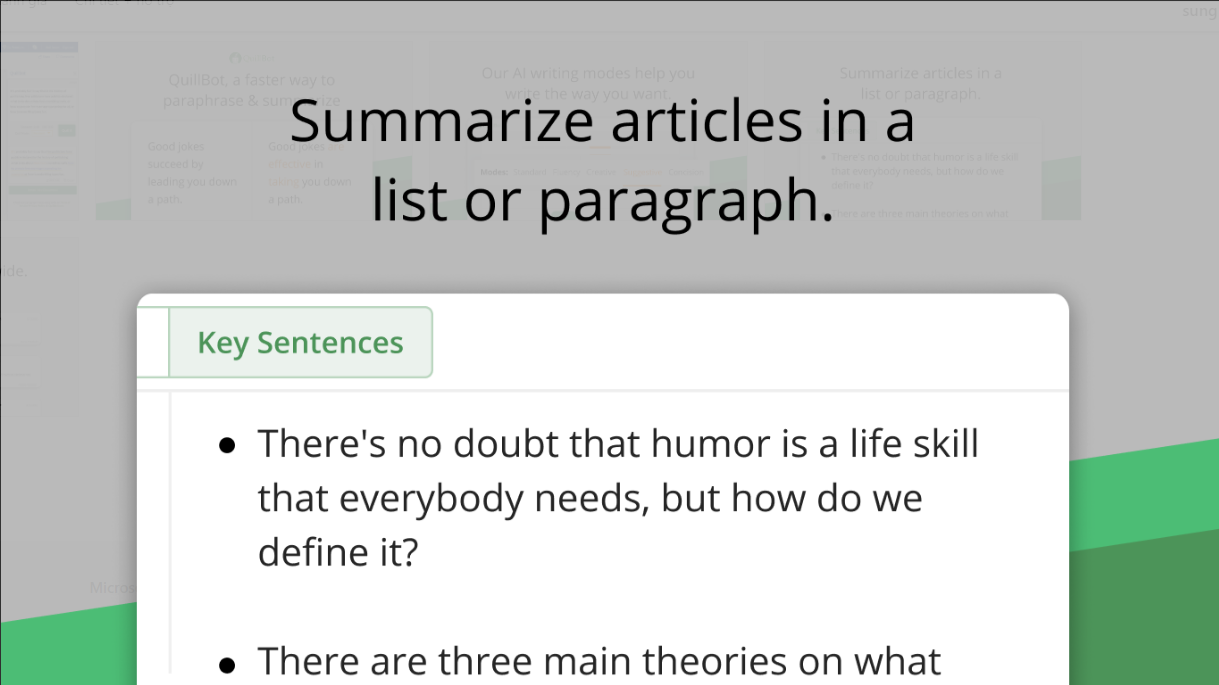Open the dimmed Summarize articles thumbnail
The image size is (1219, 685).
pyautogui.click(x=921, y=130)
